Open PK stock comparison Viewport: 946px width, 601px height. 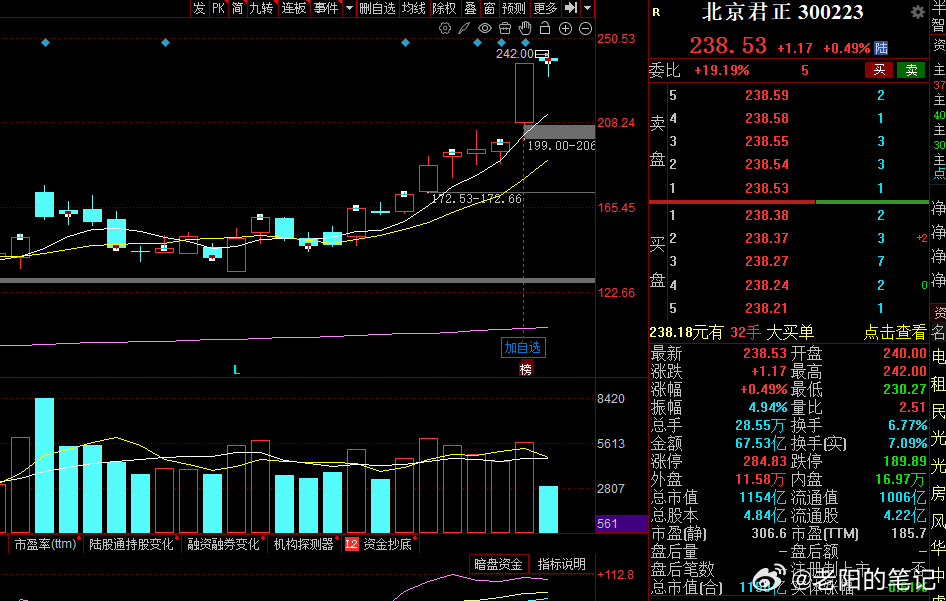218,8
